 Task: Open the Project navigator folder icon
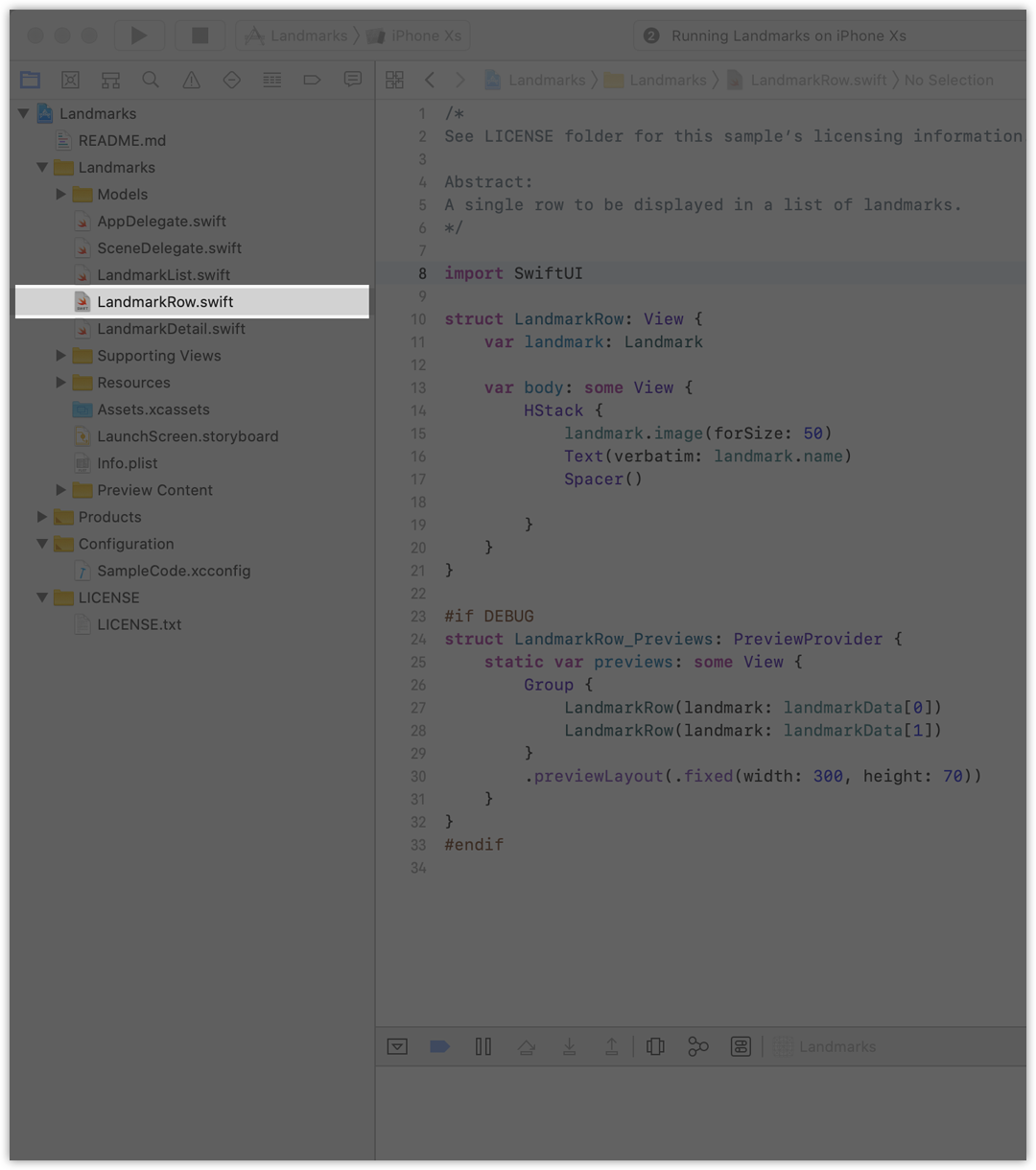[31, 80]
